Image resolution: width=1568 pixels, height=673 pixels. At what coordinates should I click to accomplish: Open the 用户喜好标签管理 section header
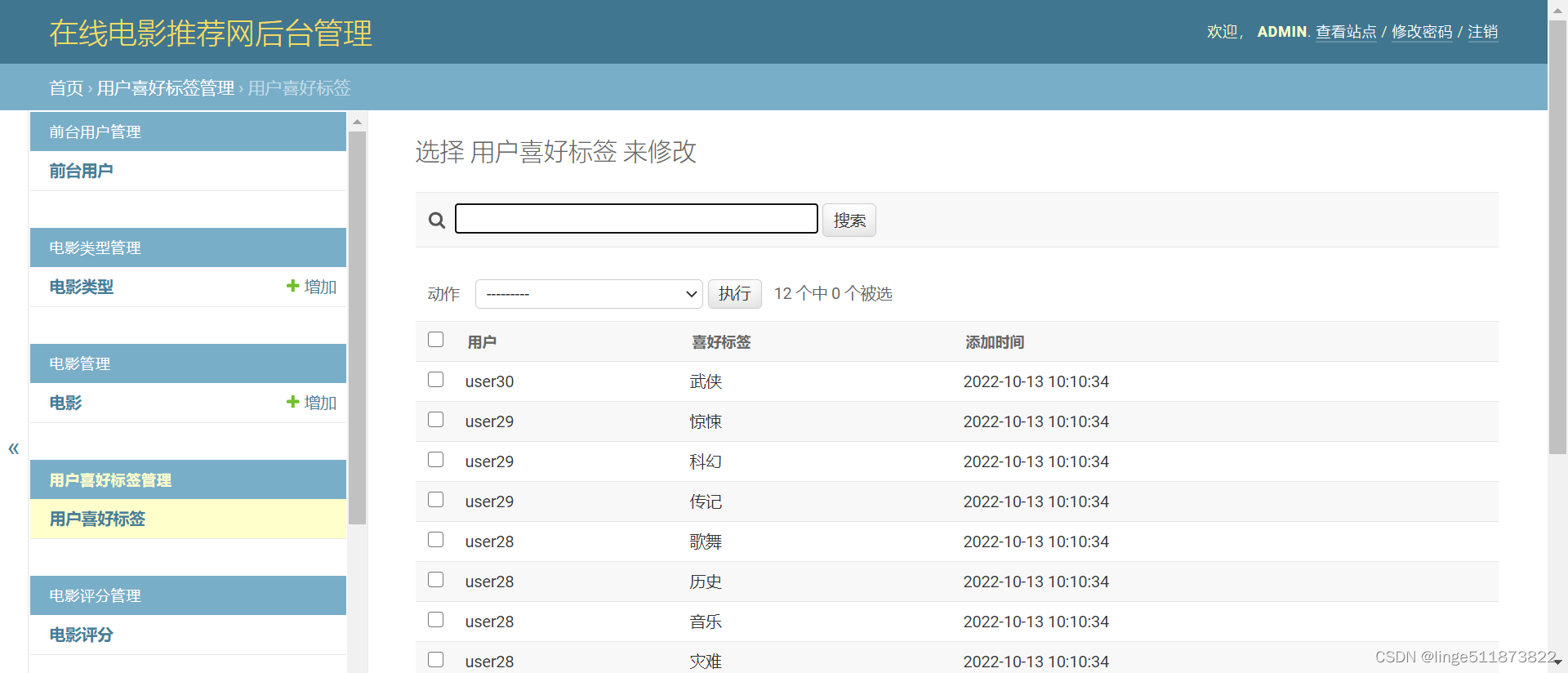(x=110, y=479)
